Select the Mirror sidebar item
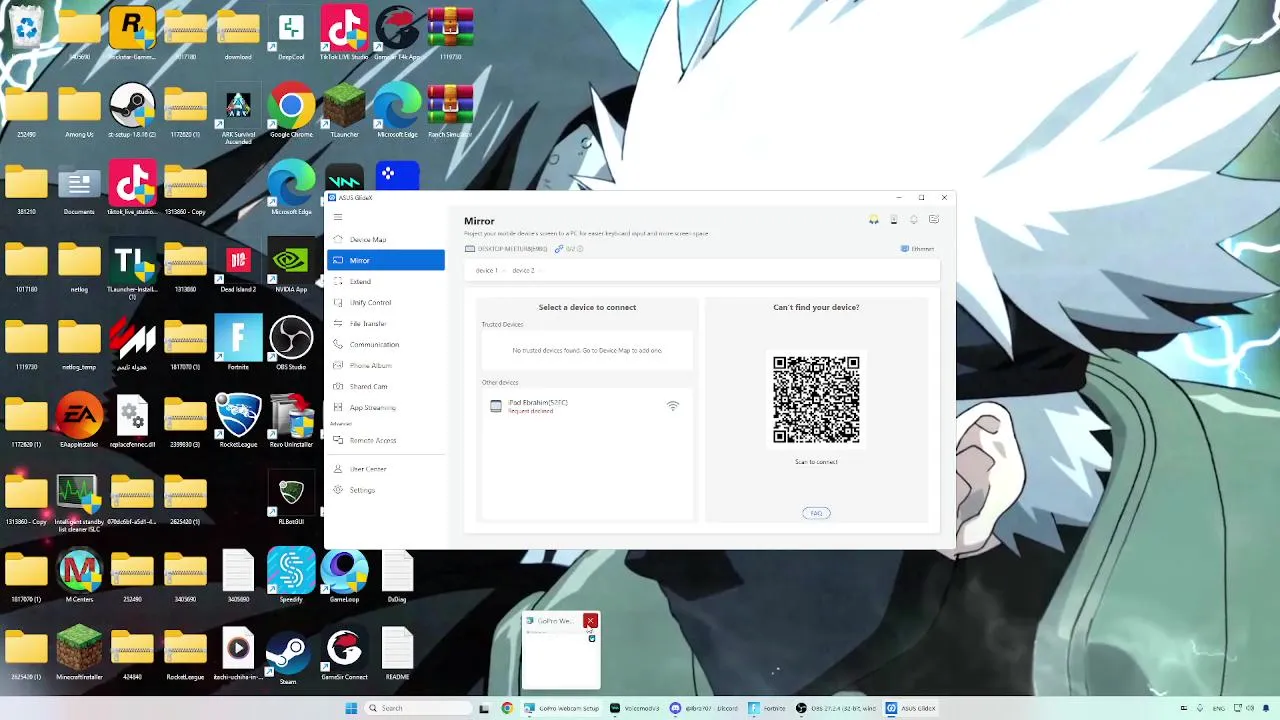The width and height of the screenshot is (1280, 720). click(386, 260)
